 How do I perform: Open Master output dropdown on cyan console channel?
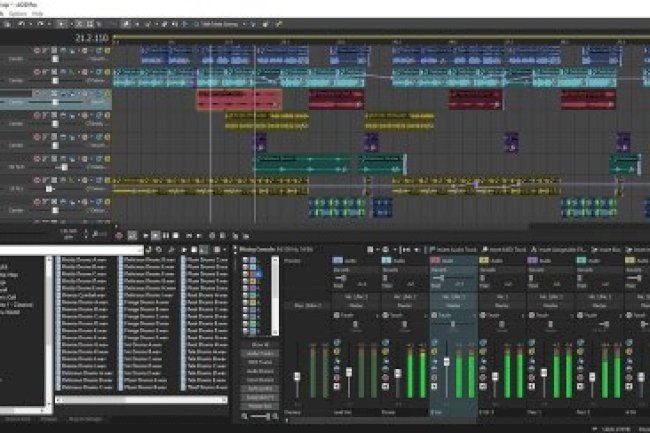tap(405, 305)
